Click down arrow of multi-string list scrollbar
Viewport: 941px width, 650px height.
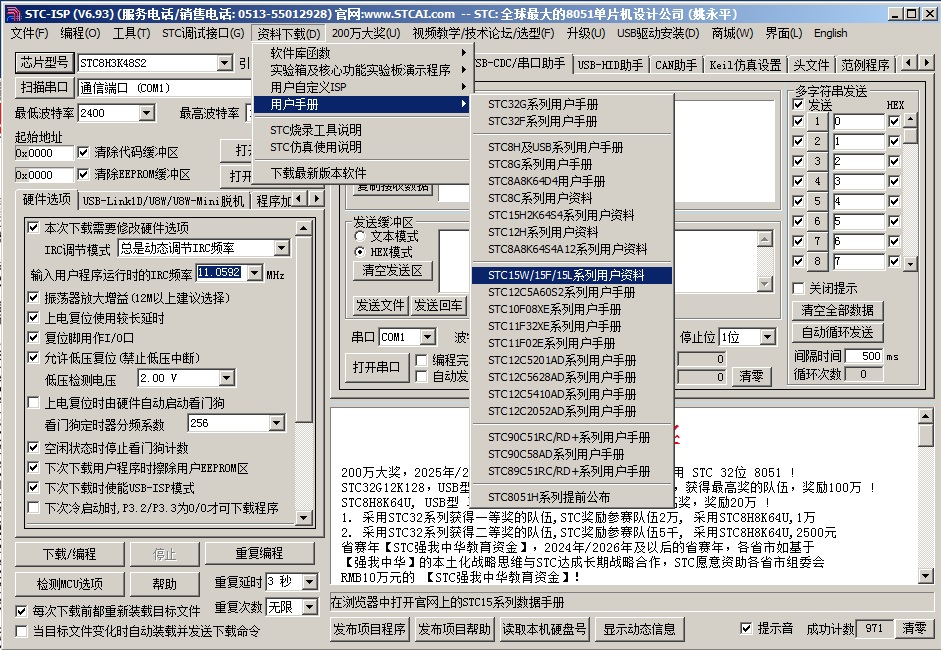(x=910, y=263)
